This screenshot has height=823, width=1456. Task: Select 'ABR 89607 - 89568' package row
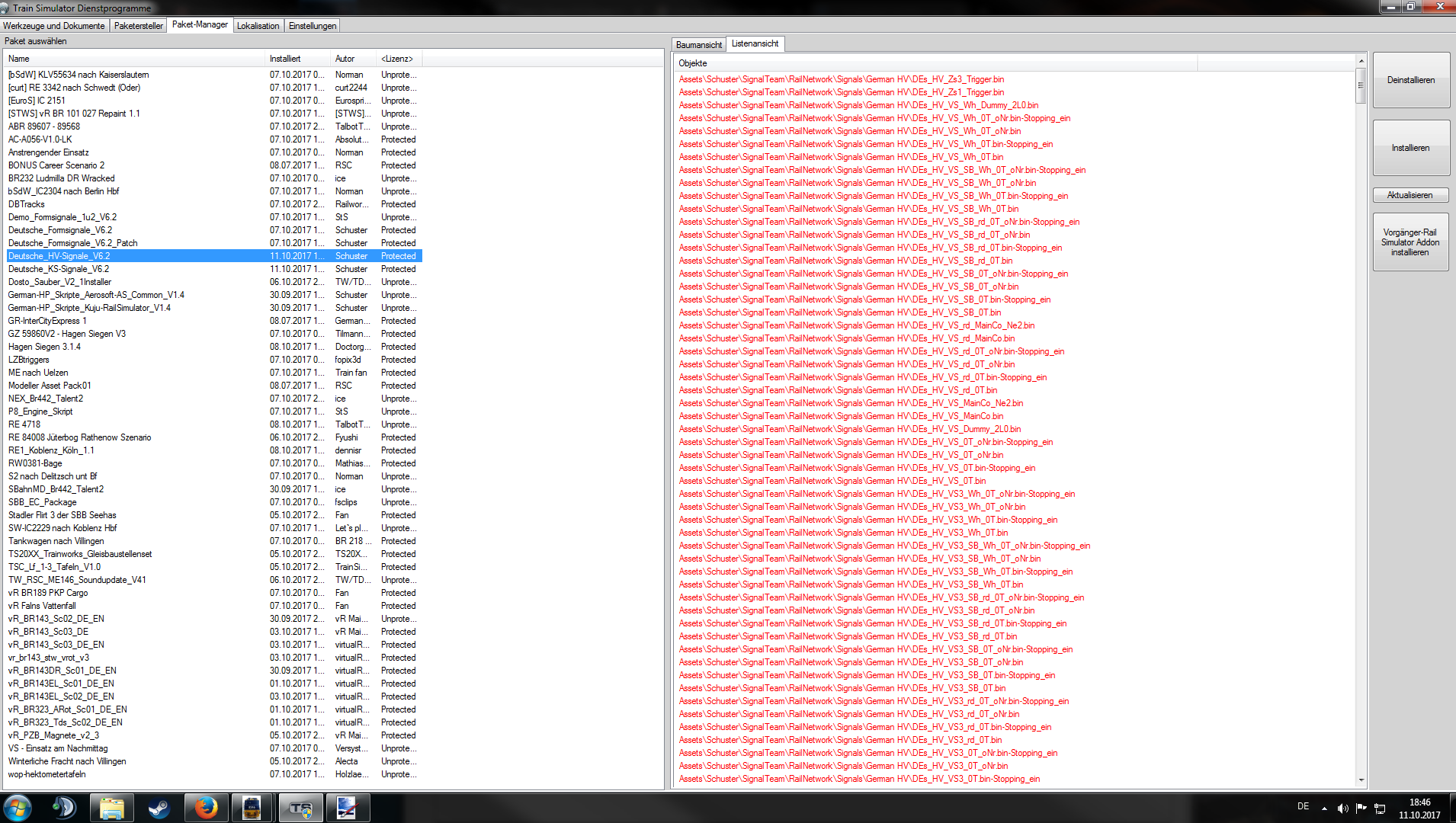point(214,126)
